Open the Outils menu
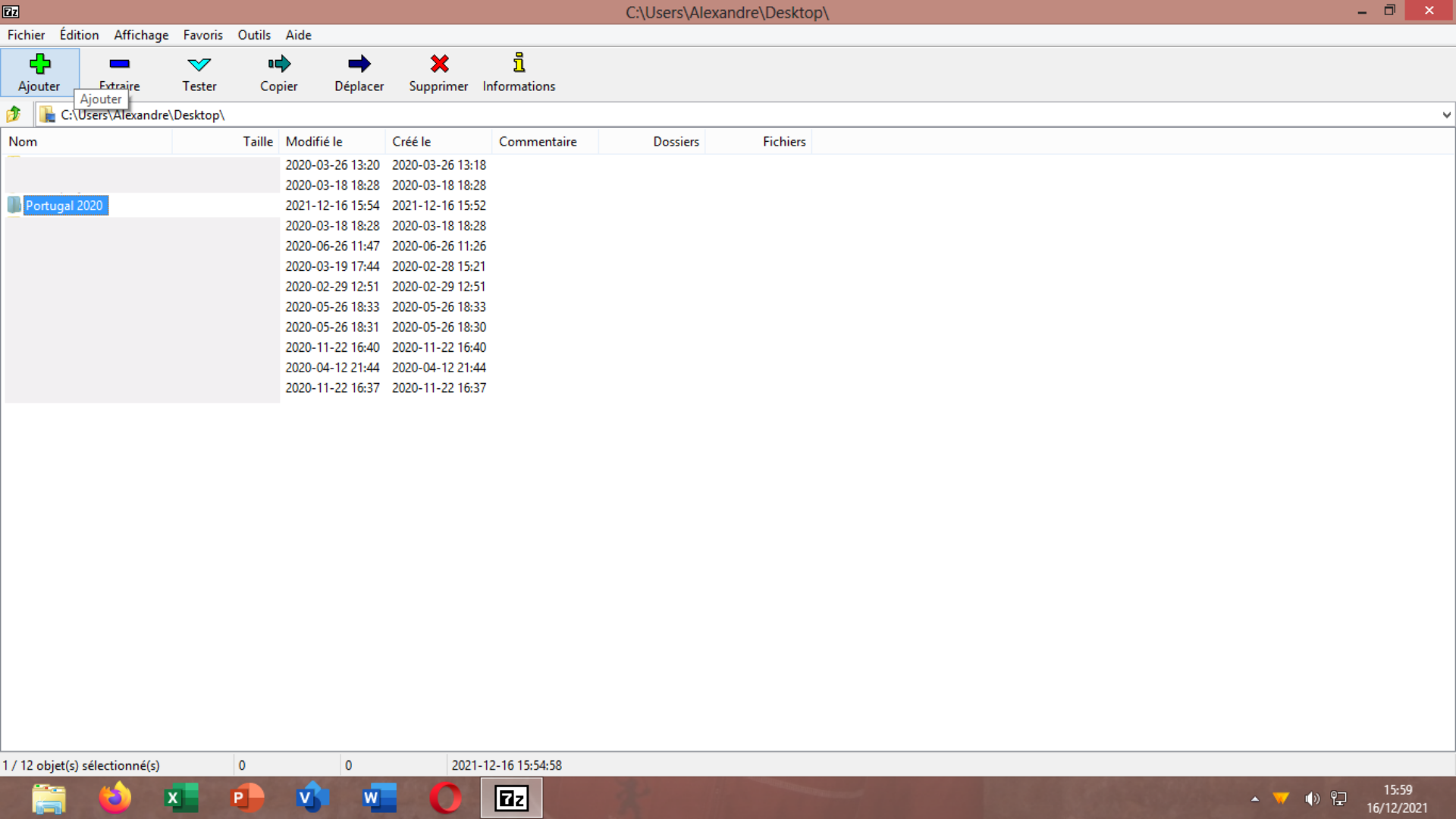The image size is (1456, 819). (254, 35)
